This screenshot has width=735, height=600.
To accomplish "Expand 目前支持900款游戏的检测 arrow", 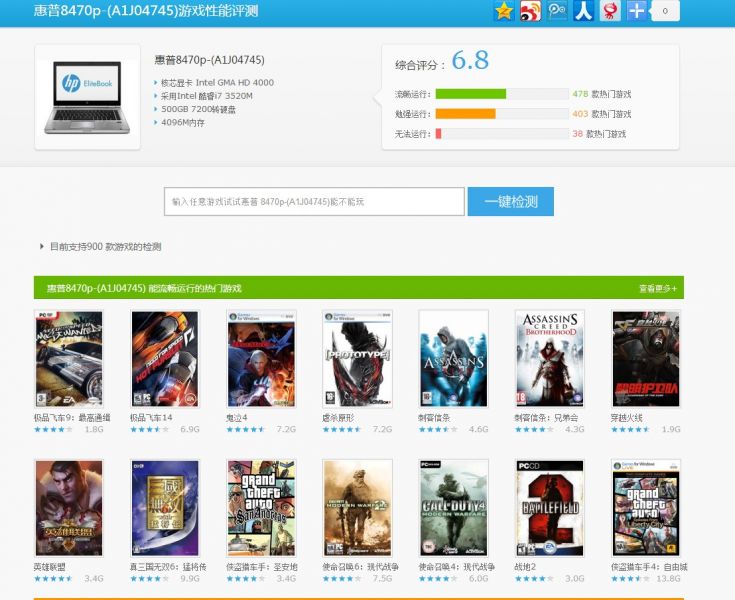I will (42, 246).
